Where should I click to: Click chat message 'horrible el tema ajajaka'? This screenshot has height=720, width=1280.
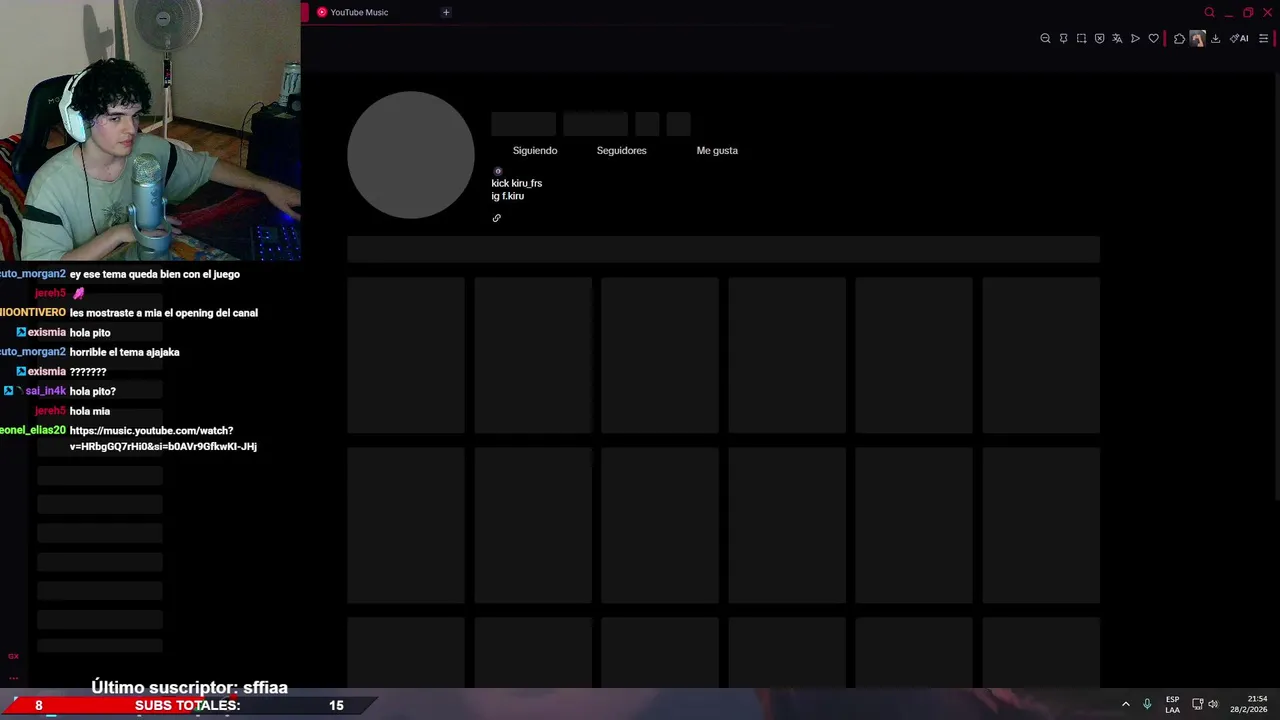click(124, 352)
